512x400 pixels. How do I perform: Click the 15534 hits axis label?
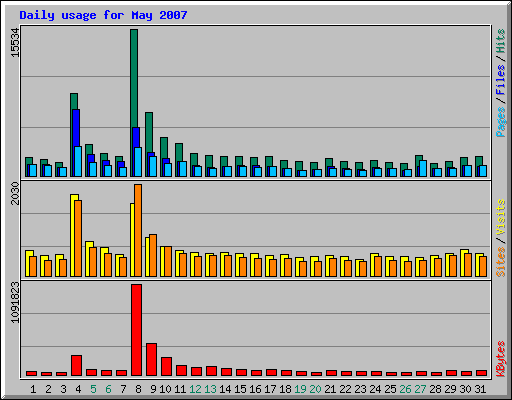point(15,43)
